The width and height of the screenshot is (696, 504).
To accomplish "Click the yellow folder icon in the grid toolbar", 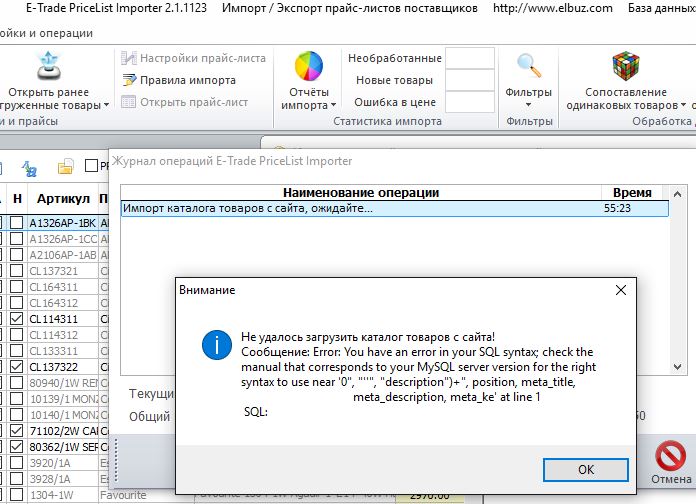I will [x=65, y=167].
